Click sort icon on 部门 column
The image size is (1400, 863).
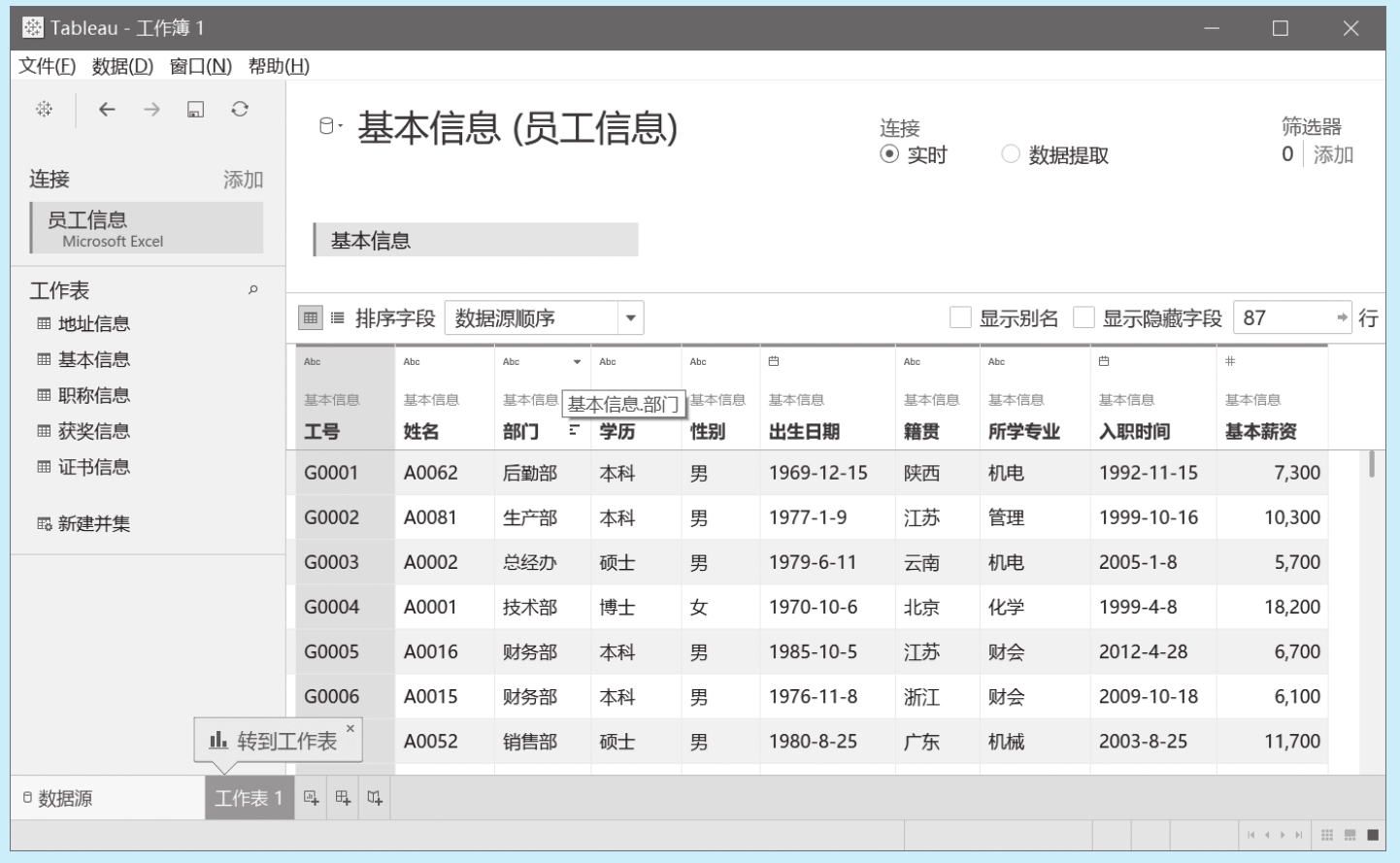[574, 430]
